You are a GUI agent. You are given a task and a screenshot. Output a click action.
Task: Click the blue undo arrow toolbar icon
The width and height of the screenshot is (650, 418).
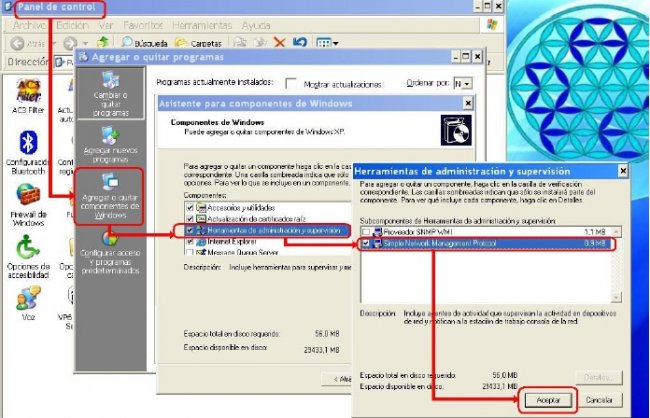[300, 42]
